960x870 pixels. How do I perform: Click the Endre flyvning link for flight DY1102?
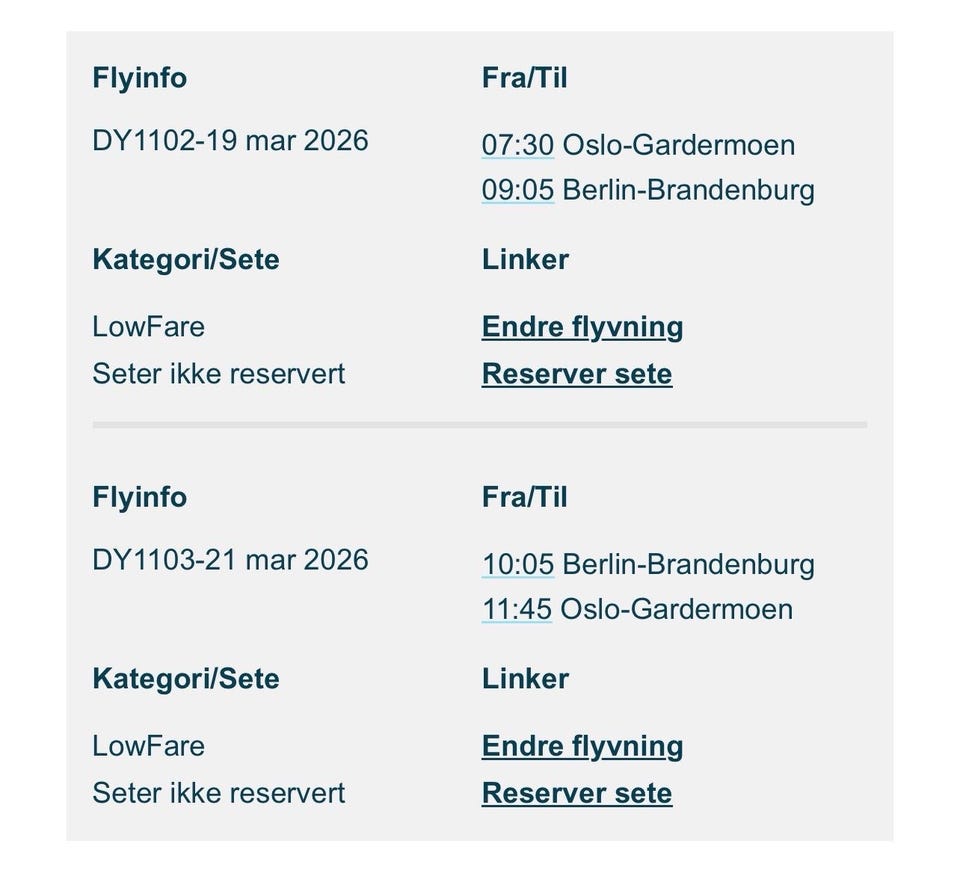[582, 326]
